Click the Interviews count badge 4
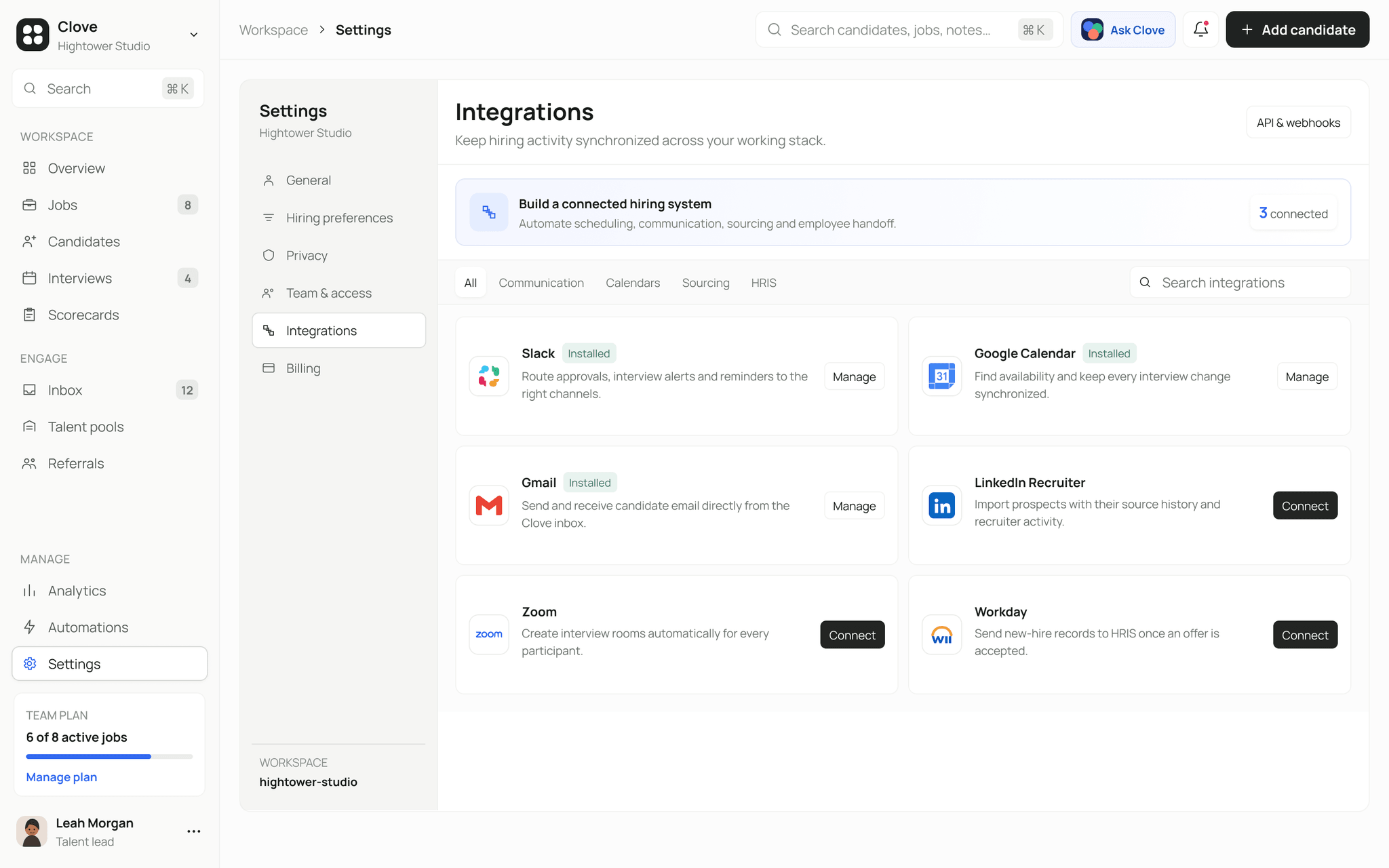This screenshot has height=868, width=1389. (187, 278)
